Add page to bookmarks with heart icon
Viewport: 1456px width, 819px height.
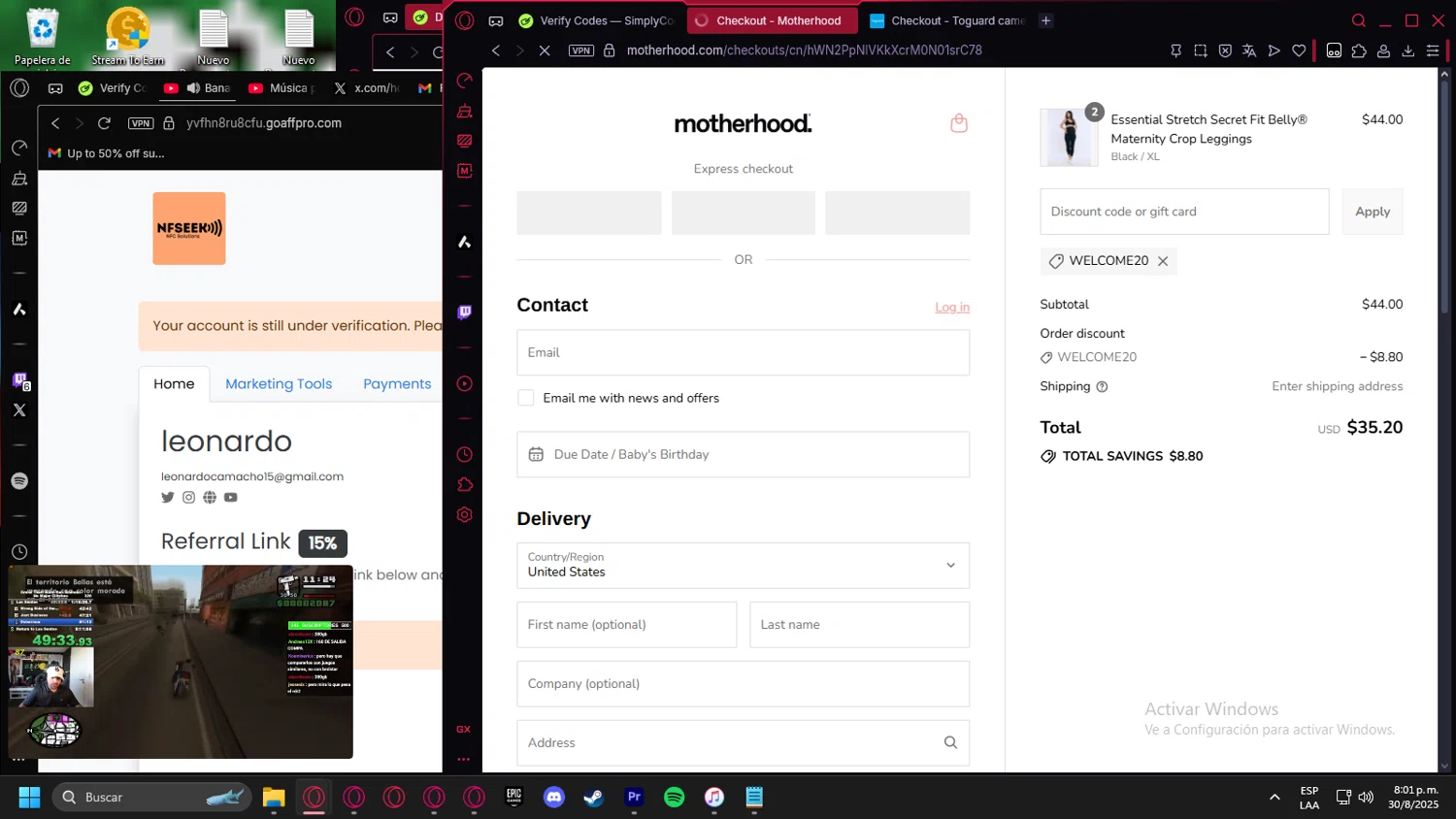click(x=1299, y=50)
